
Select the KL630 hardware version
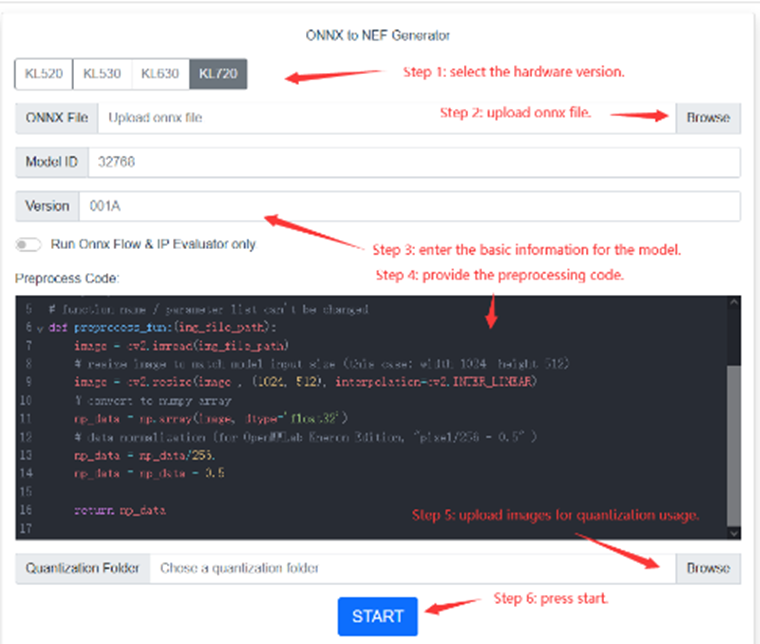[x=160, y=74]
